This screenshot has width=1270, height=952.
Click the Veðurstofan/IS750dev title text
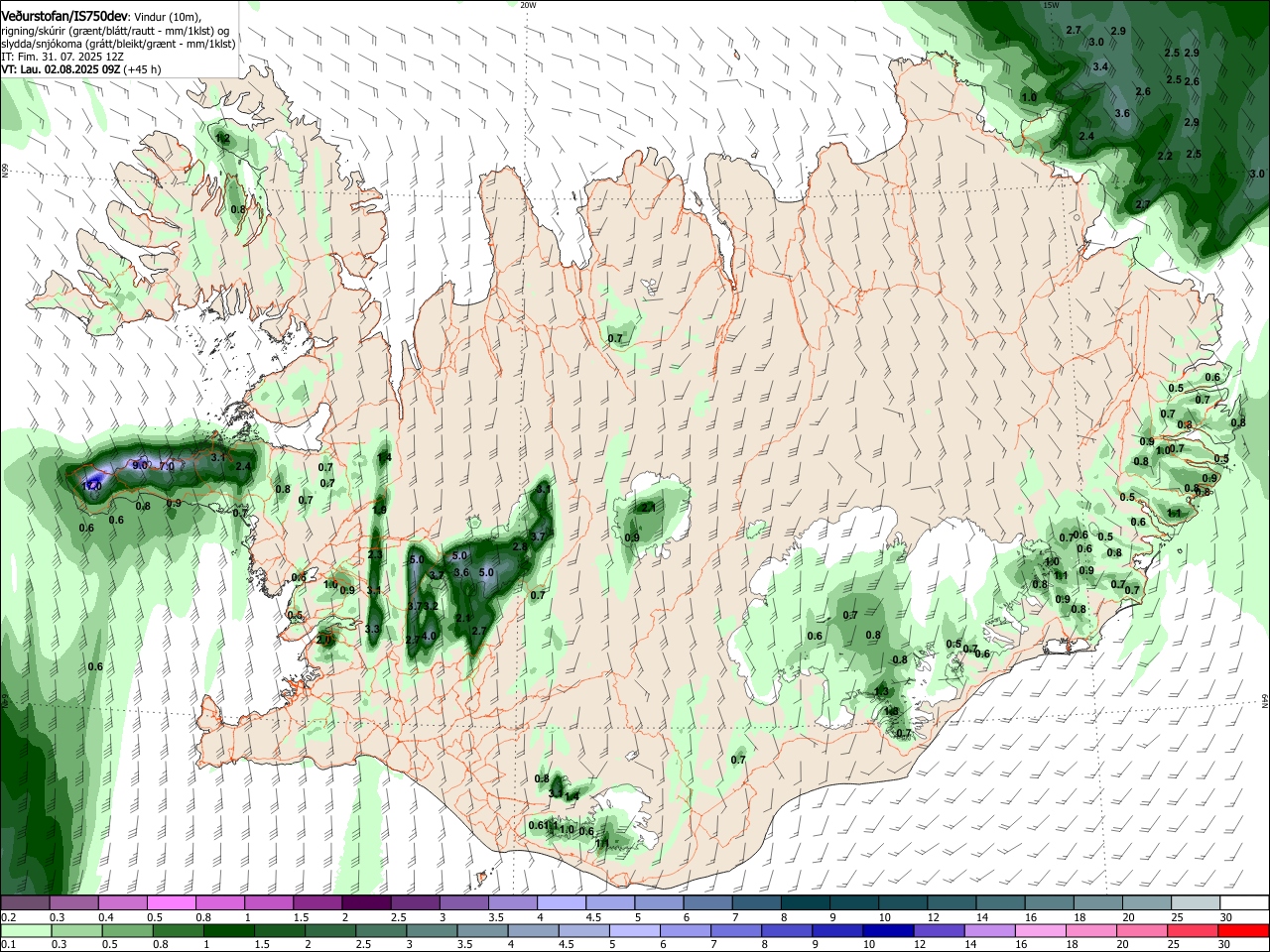pyautogui.click(x=64, y=16)
